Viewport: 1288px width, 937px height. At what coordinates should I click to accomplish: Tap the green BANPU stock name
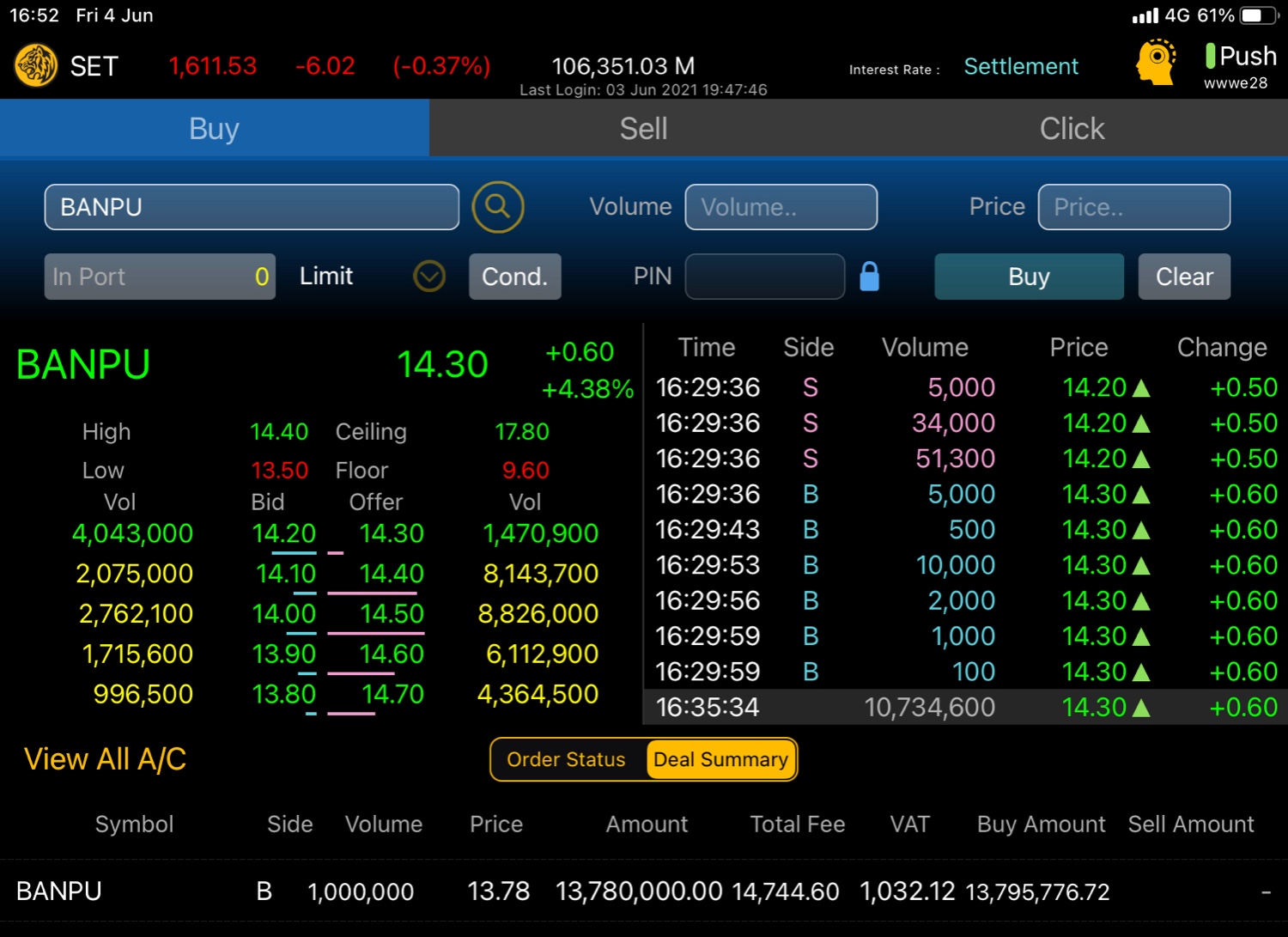pyautogui.click(x=83, y=364)
